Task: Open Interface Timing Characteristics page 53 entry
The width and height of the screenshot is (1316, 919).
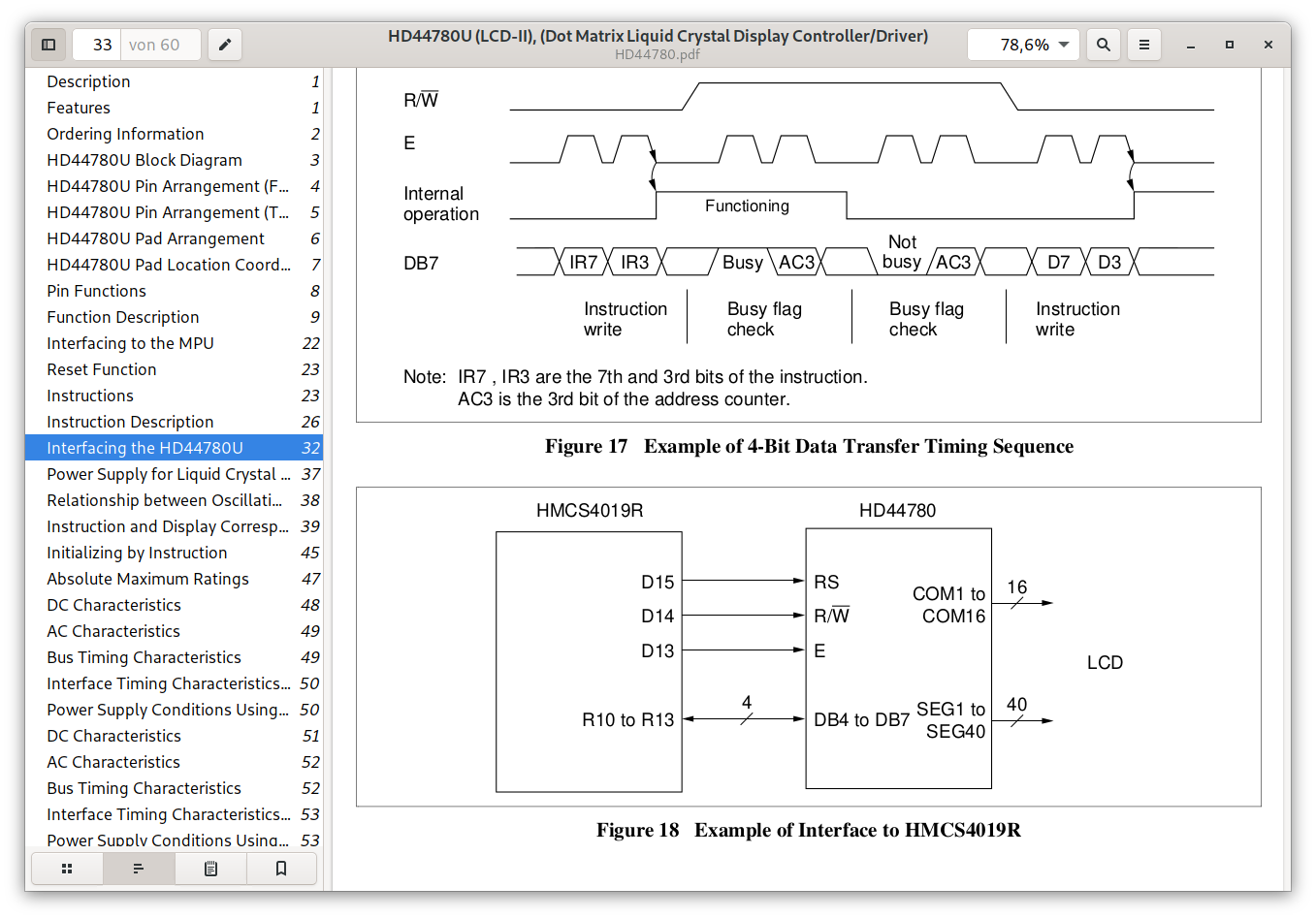Action: [x=174, y=814]
